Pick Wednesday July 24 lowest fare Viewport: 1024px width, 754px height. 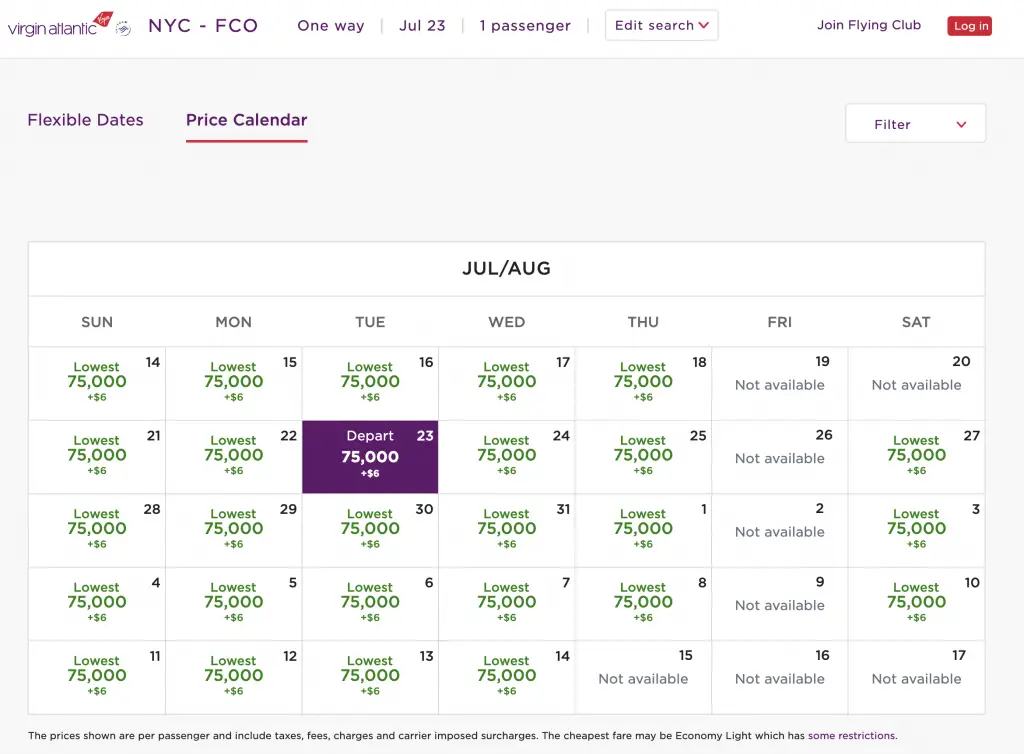[507, 455]
